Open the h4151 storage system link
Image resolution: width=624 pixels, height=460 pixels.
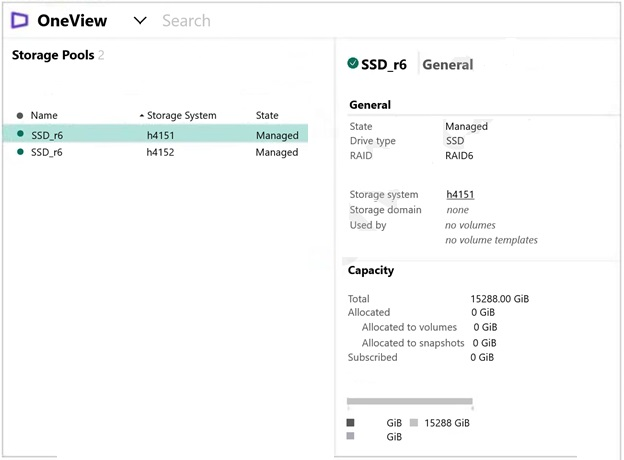461,195
